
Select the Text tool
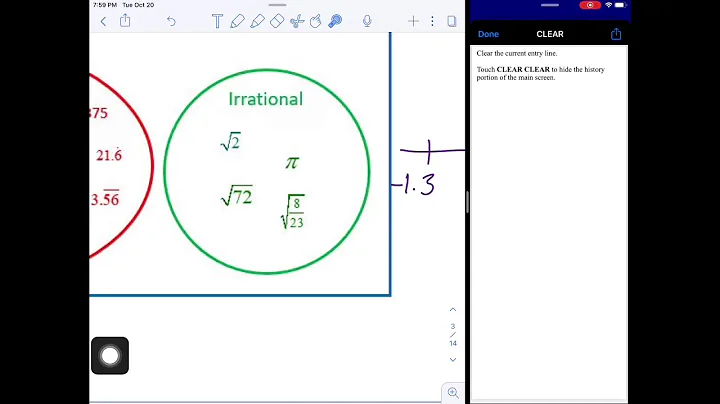217,21
